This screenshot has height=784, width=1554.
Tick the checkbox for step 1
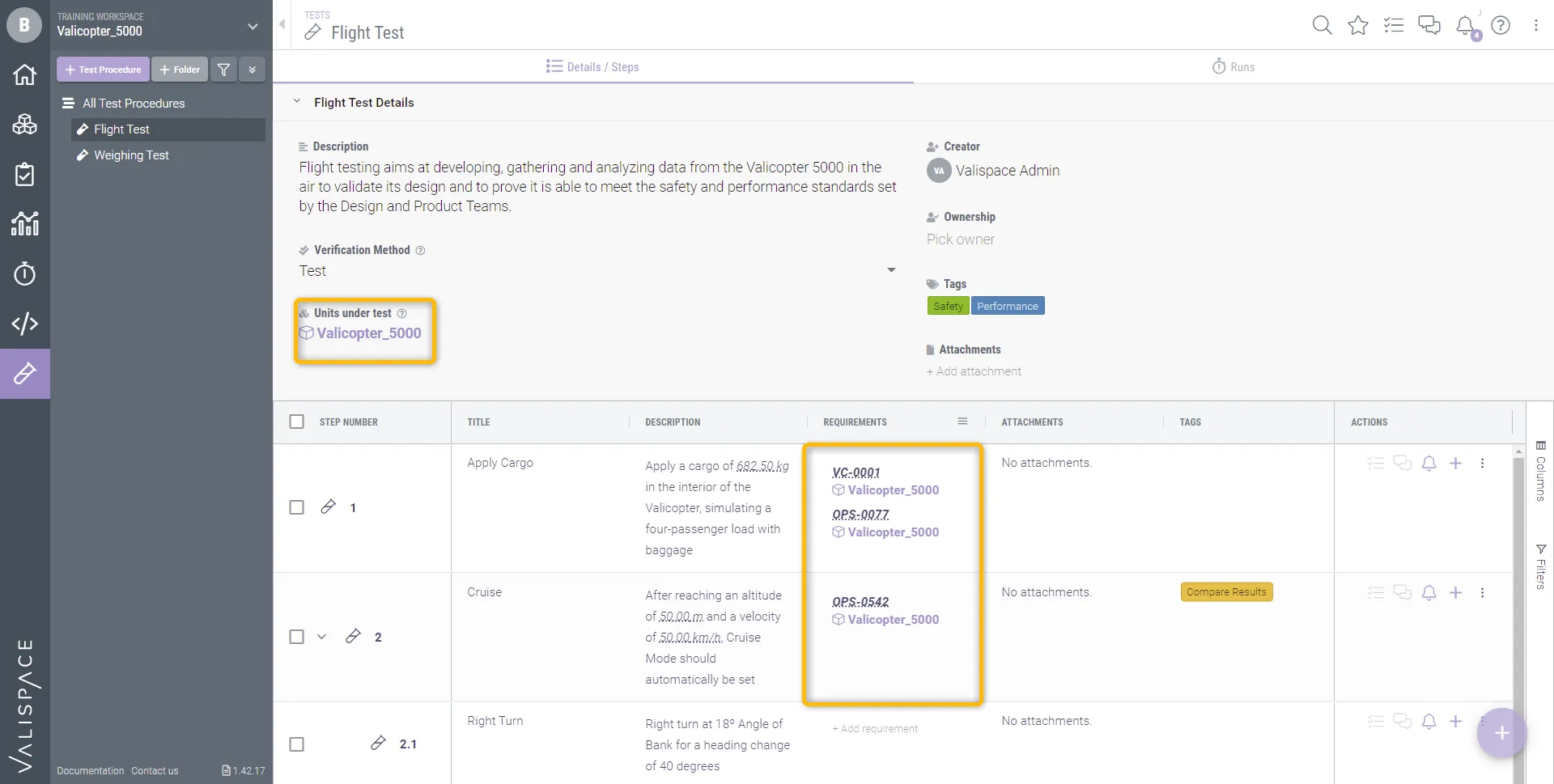297,507
